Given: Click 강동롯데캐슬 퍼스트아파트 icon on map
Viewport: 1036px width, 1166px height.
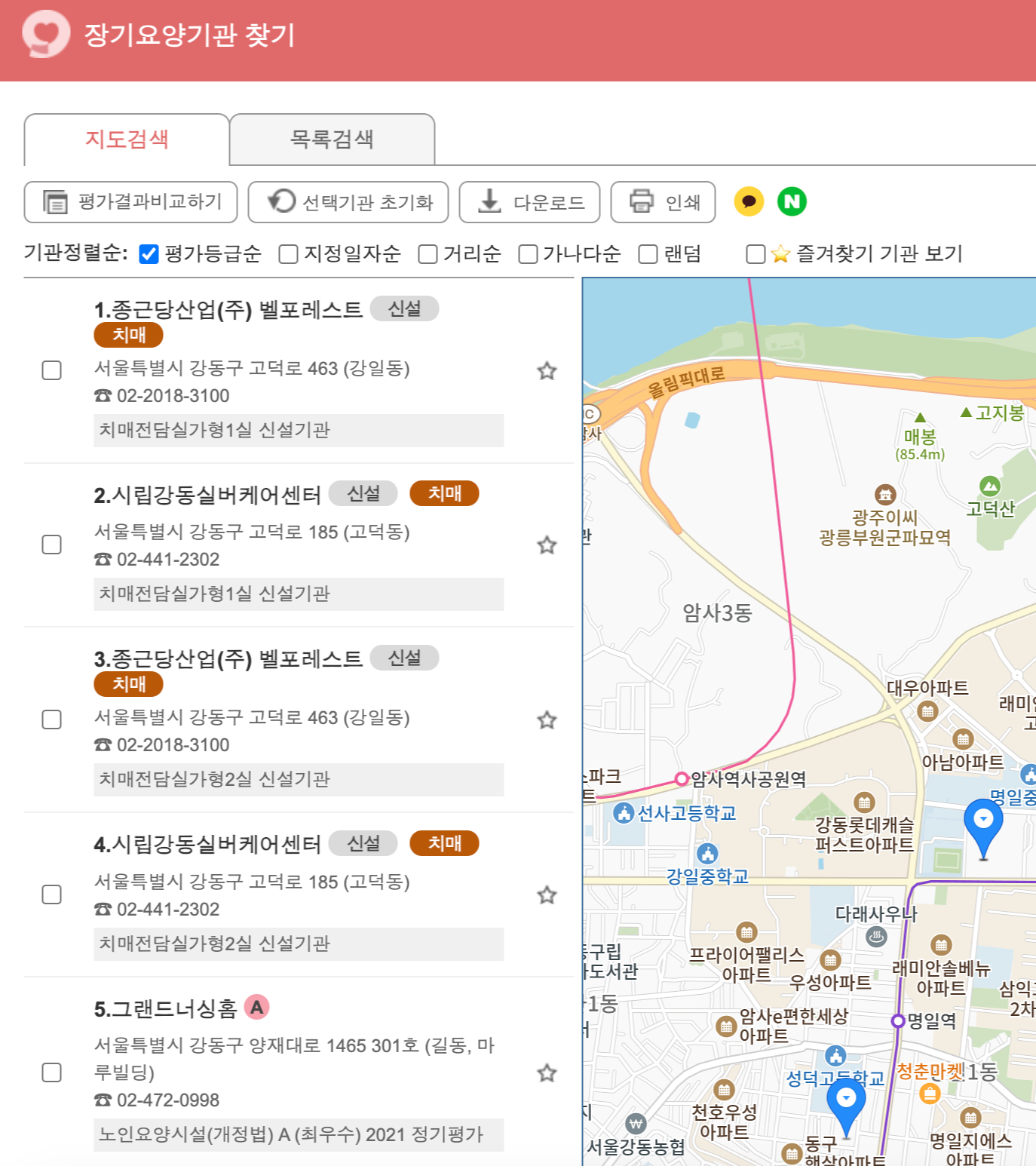Looking at the screenshot, I should [x=864, y=802].
